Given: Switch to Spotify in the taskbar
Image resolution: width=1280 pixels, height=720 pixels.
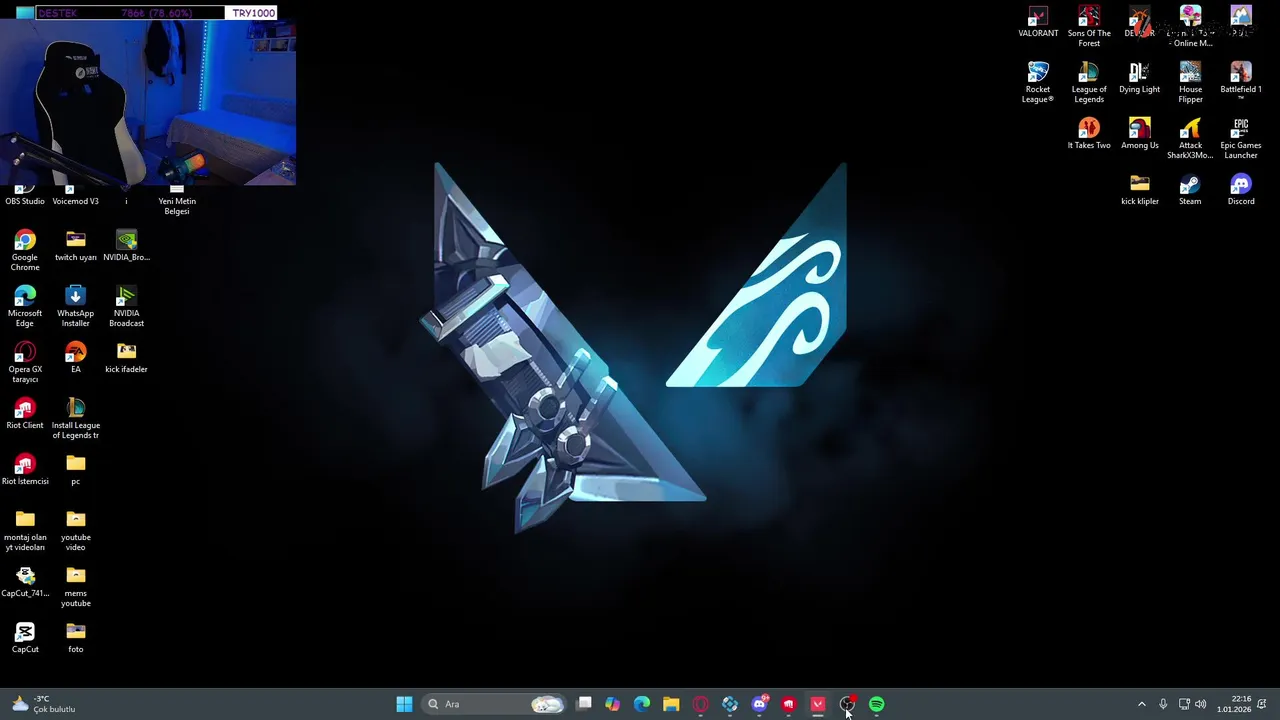Looking at the screenshot, I should pos(877,704).
